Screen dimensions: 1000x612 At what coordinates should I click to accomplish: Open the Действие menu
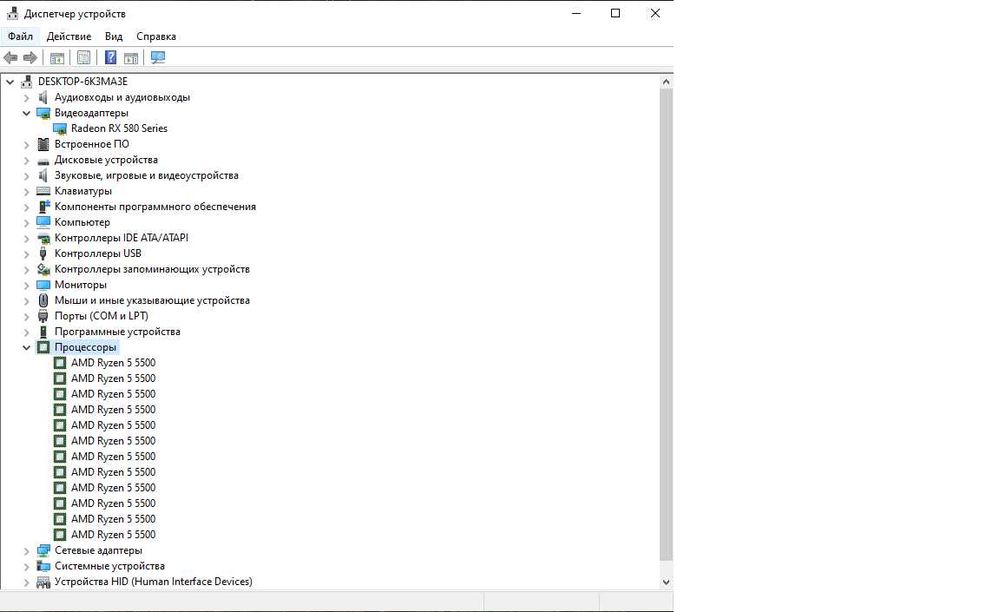click(x=69, y=36)
